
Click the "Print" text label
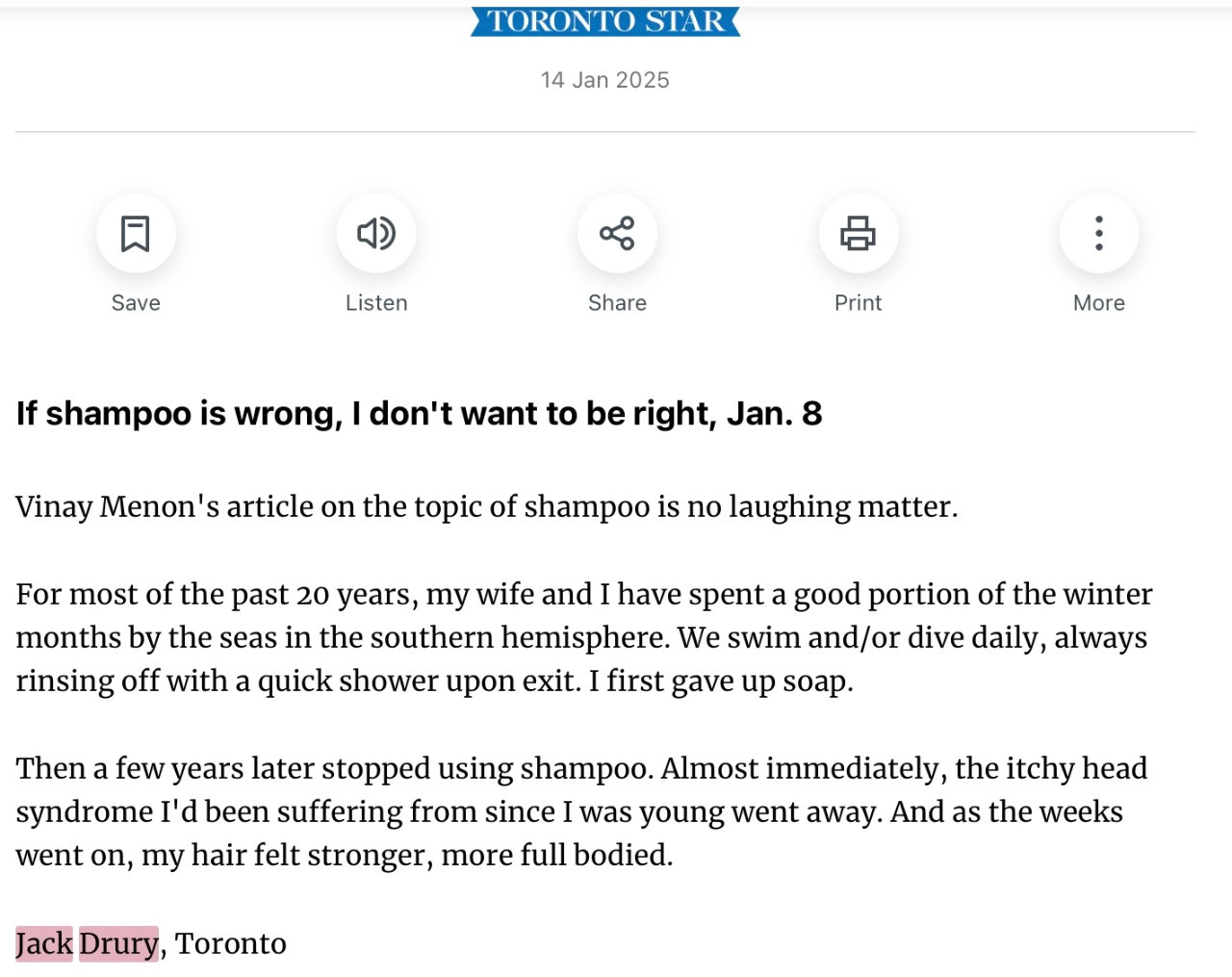(858, 303)
